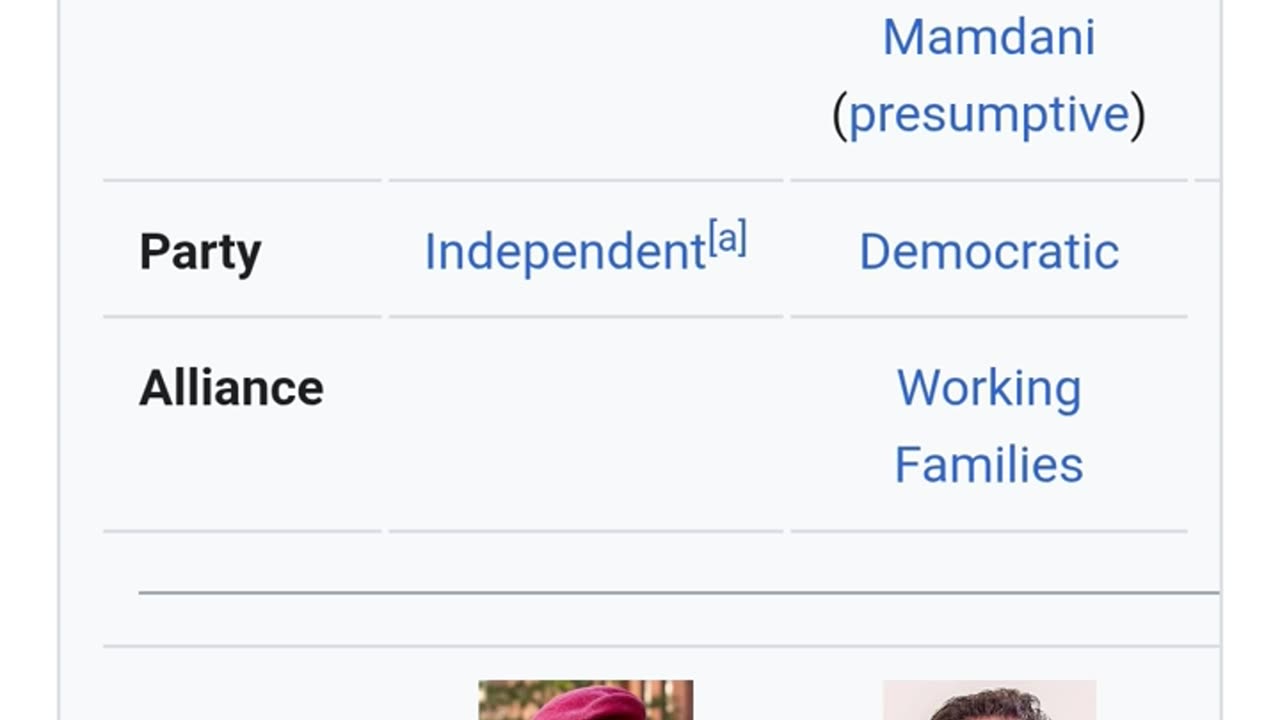Image resolution: width=1280 pixels, height=720 pixels.
Task: Click the presumptive link
Action: tap(988, 114)
